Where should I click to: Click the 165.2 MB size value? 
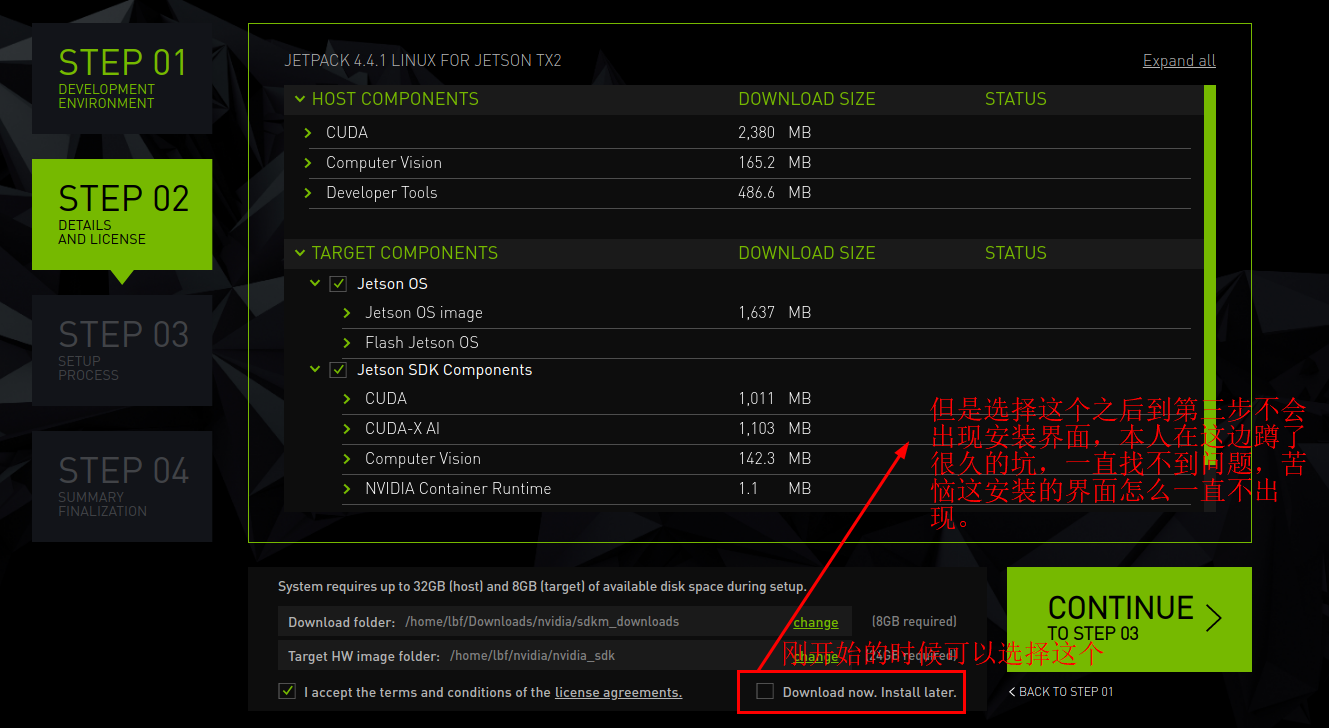click(x=774, y=163)
